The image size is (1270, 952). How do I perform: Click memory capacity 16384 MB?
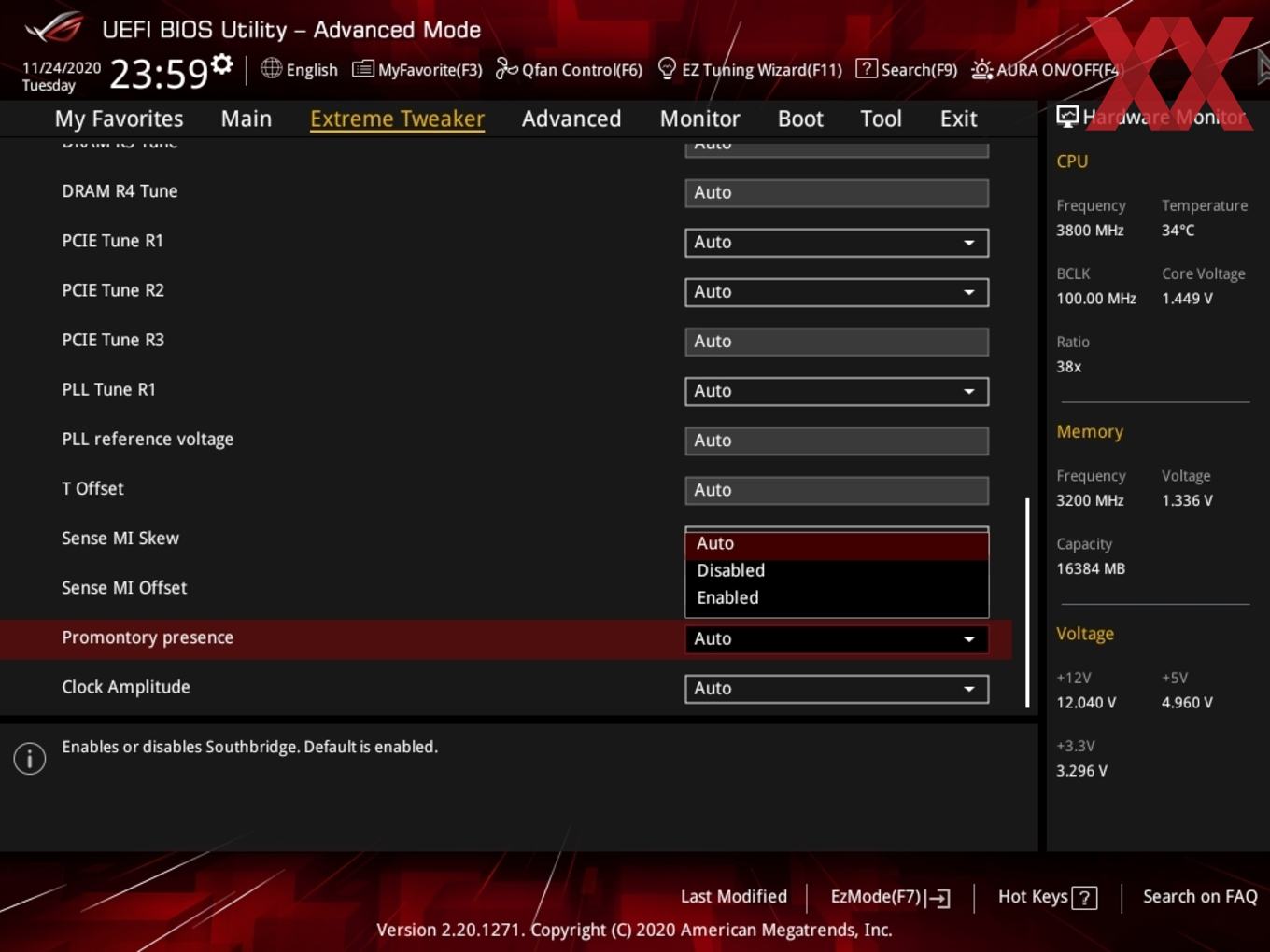click(x=1091, y=568)
